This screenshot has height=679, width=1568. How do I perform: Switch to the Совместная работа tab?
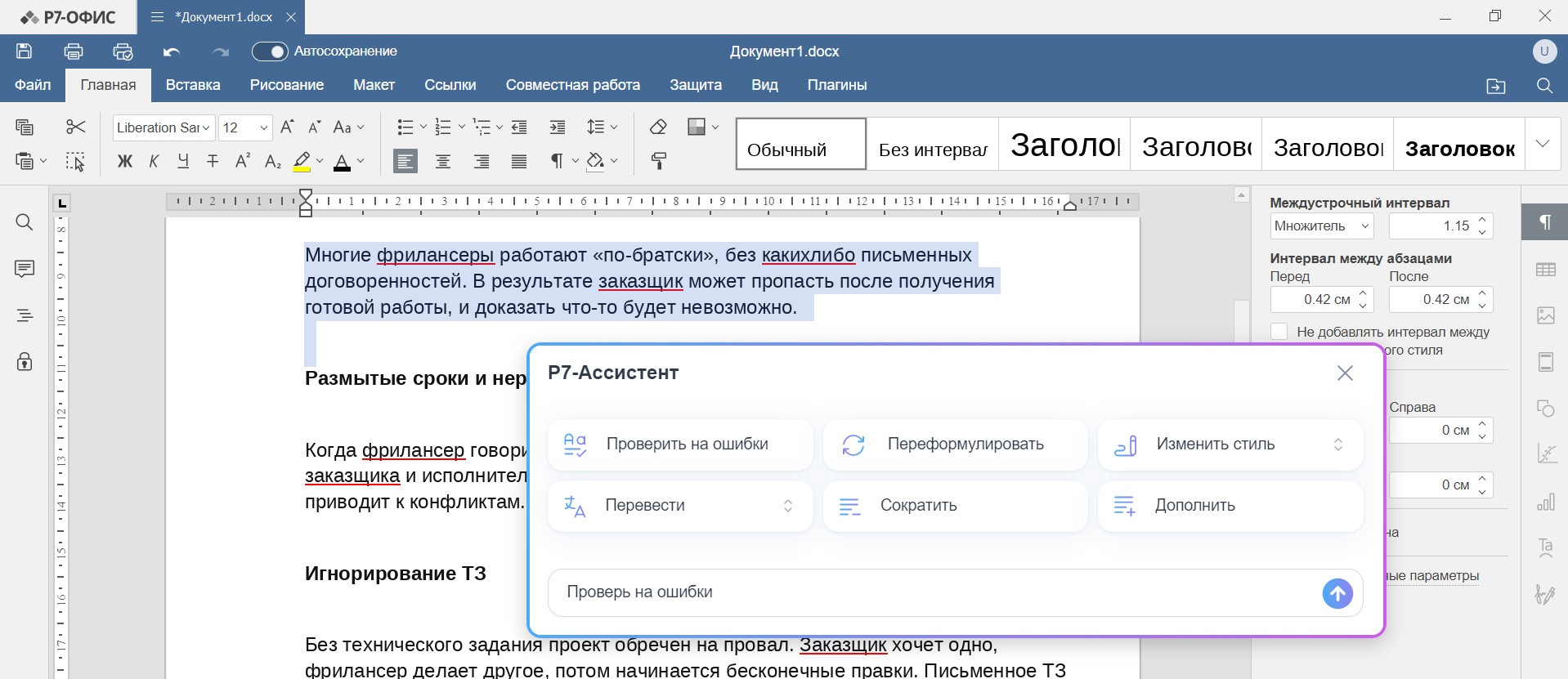point(573,85)
